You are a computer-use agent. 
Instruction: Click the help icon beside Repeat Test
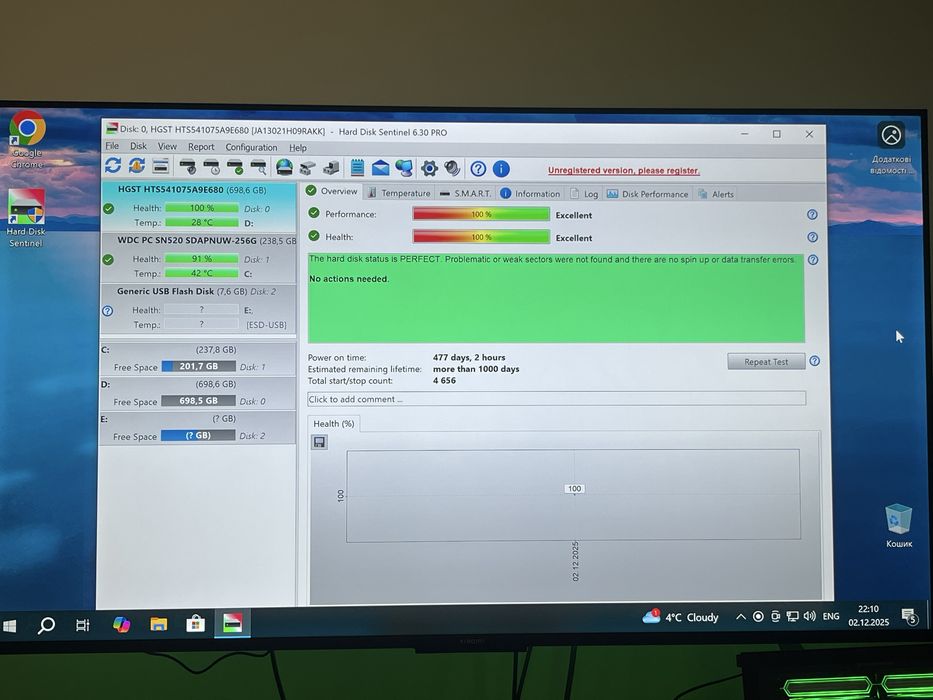point(815,361)
